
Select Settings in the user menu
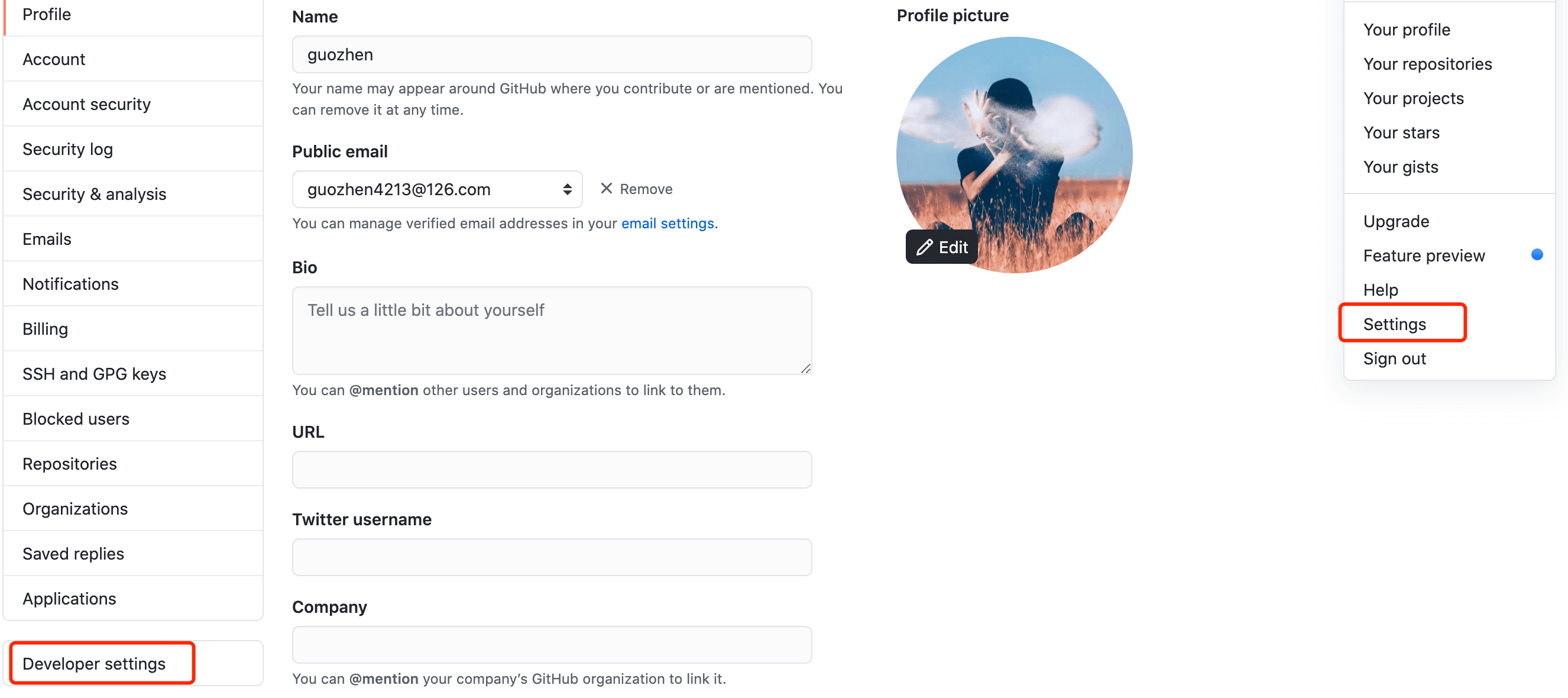[x=1394, y=324]
